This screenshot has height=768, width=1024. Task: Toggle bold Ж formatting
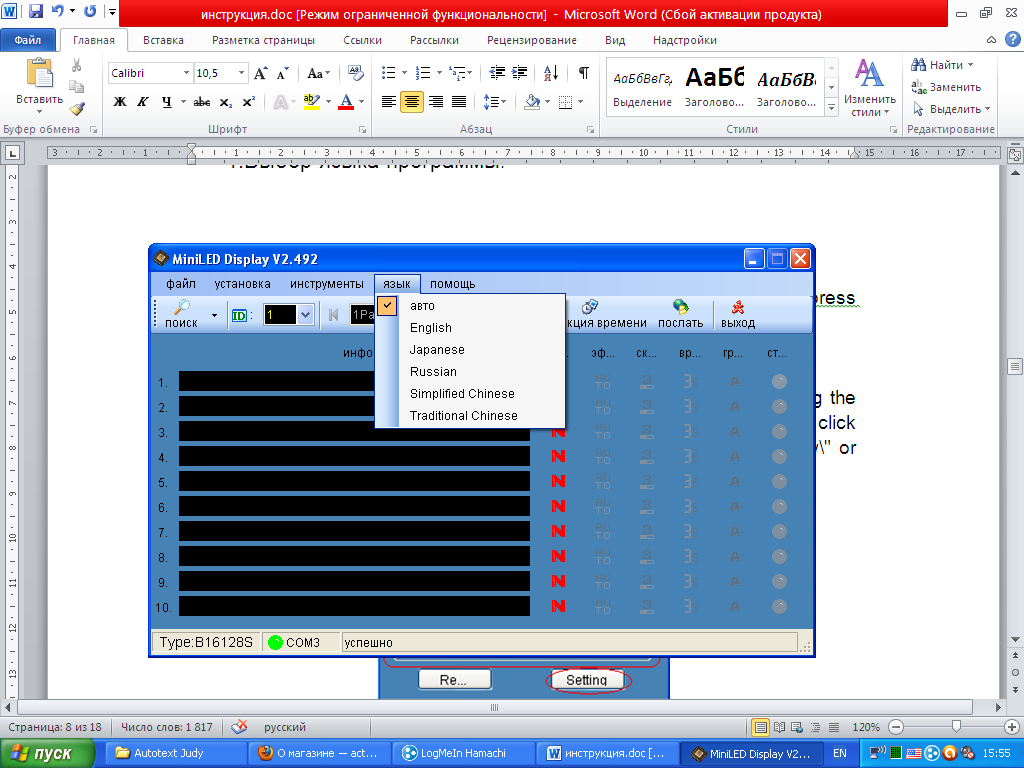pos(120,102)
